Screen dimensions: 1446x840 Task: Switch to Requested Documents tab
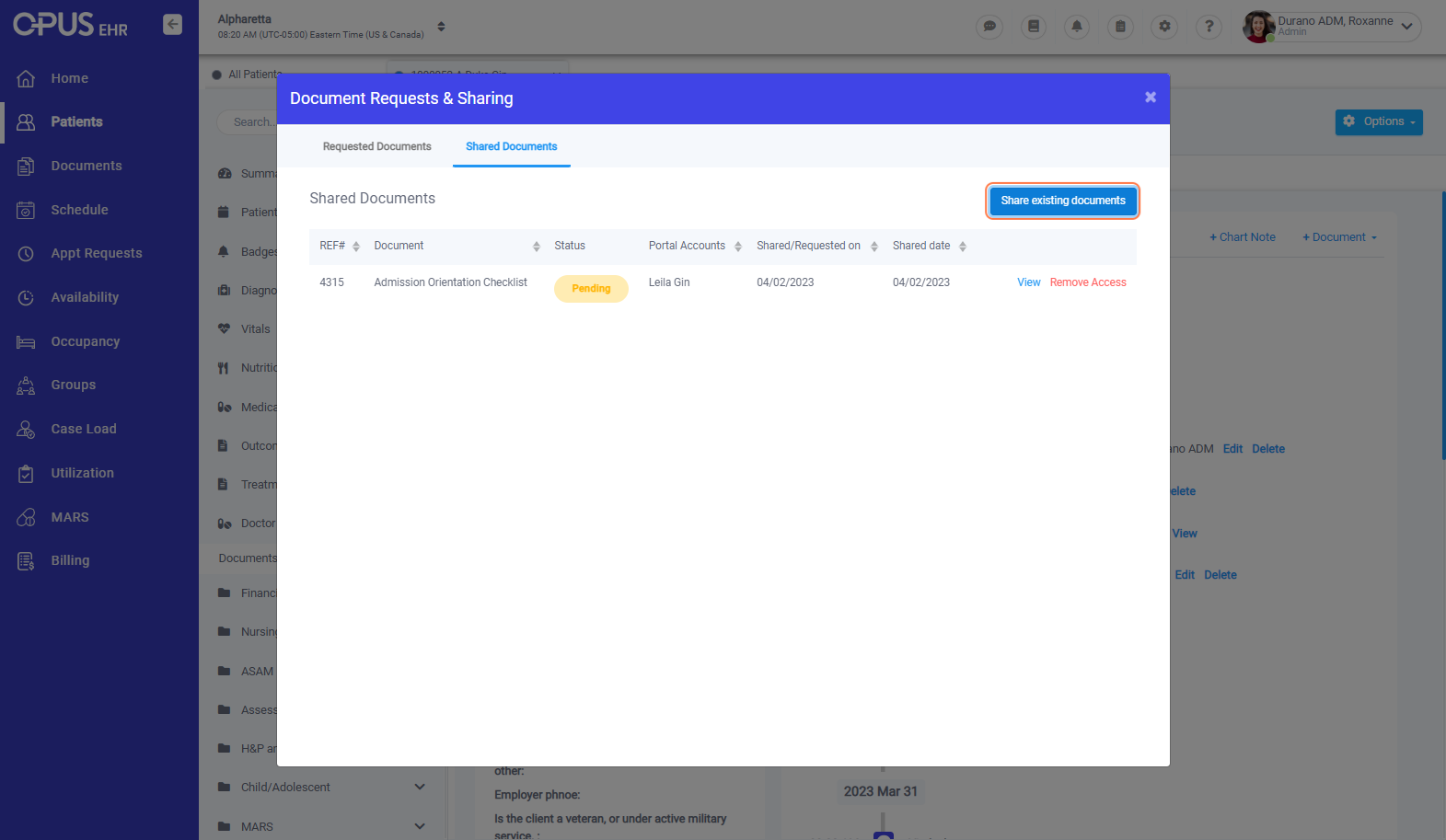click(376, 146)
